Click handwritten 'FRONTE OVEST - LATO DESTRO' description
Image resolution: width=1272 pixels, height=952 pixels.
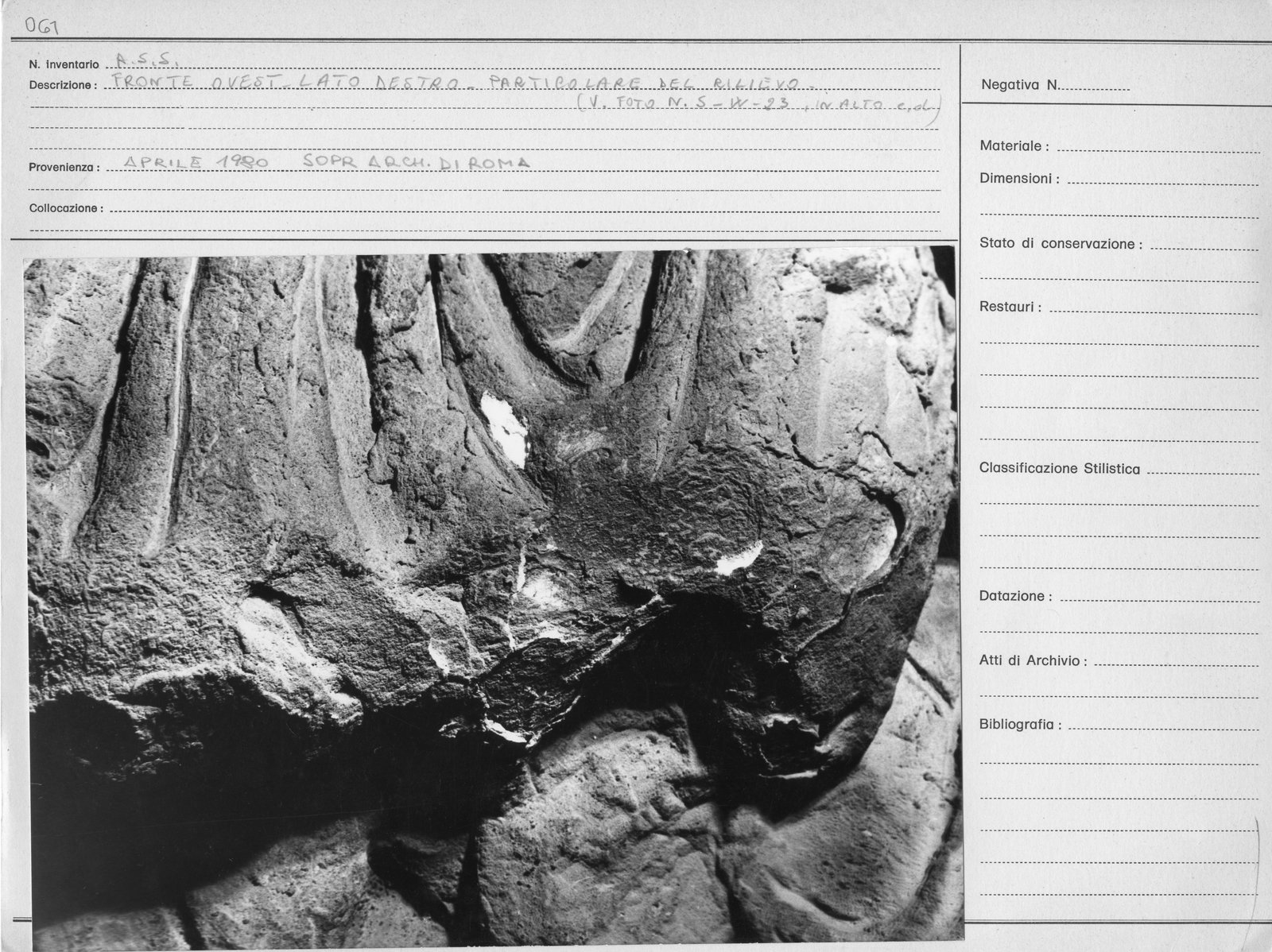tap(285, 82)
